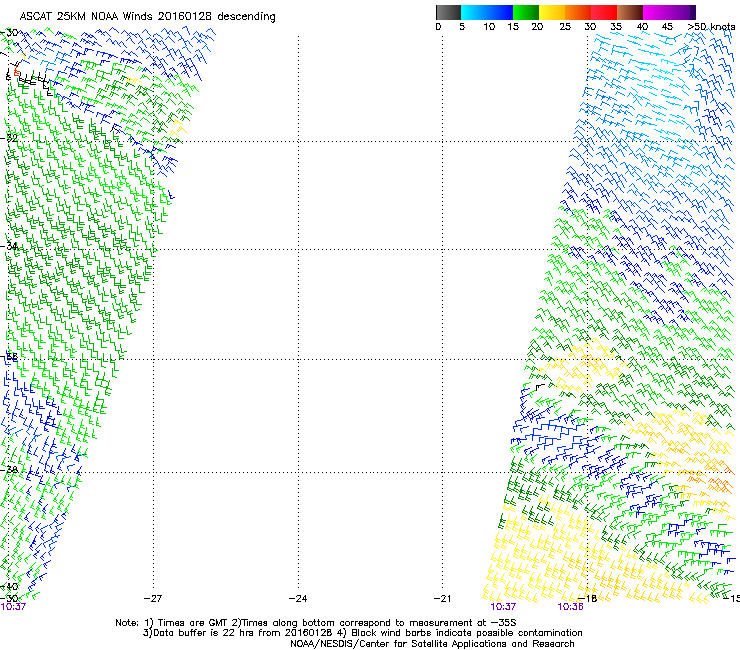The height and width of the screenshot is (650, 740).
Task: Click the single red wind barb in the left swath
Action: (x=17, y=72)
